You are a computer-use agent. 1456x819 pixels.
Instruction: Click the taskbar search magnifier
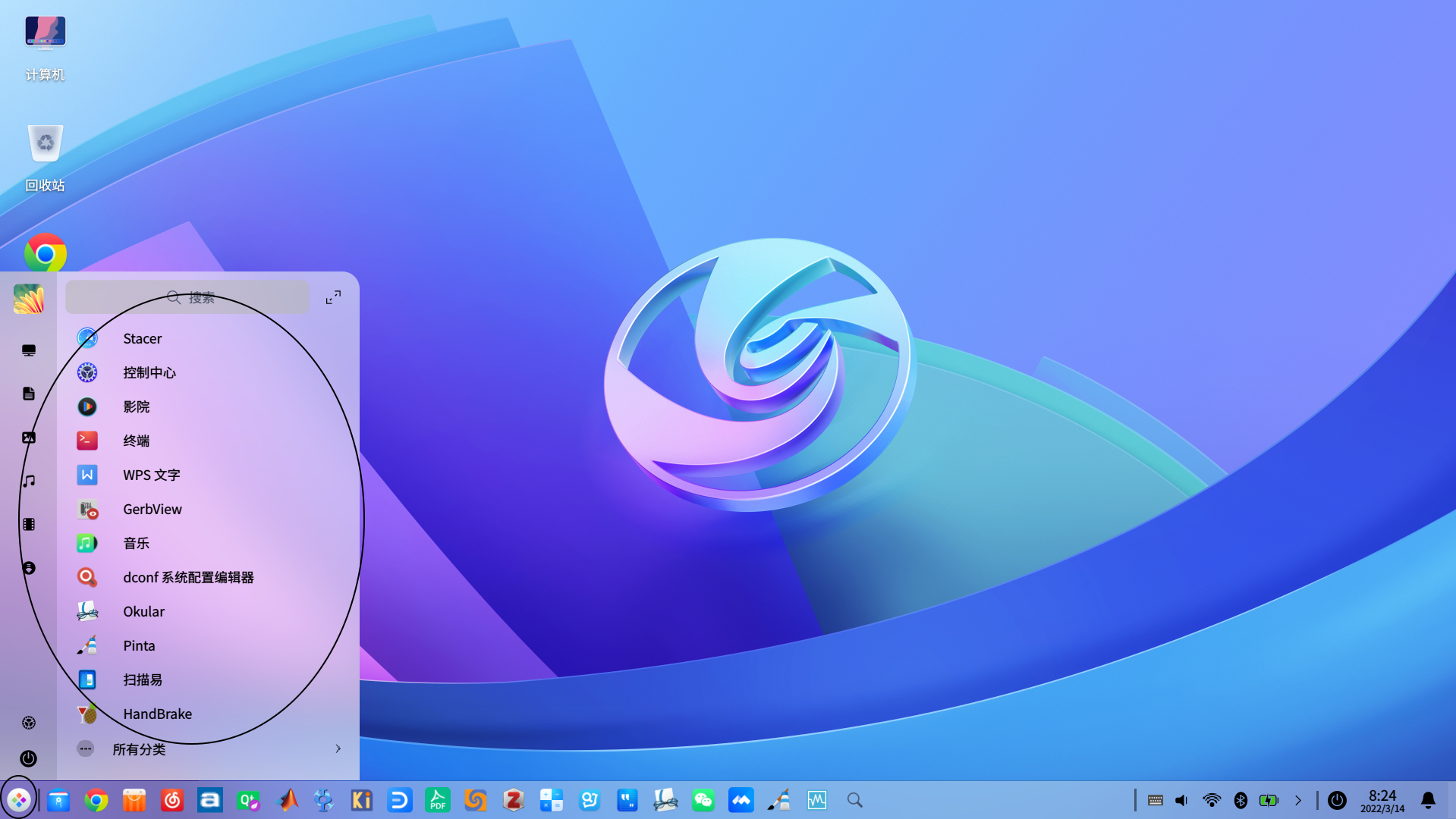coord(855,800)
